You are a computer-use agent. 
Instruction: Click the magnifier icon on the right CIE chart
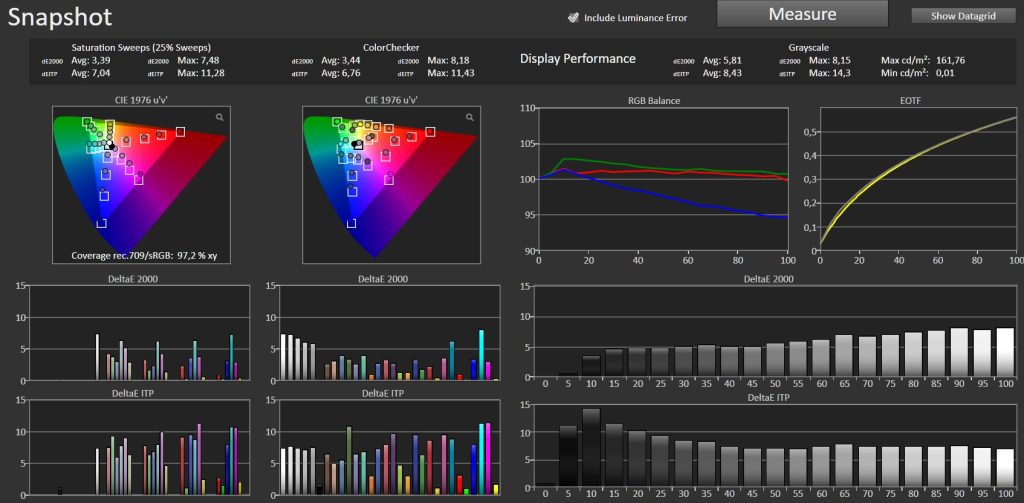tap(469, 117)
